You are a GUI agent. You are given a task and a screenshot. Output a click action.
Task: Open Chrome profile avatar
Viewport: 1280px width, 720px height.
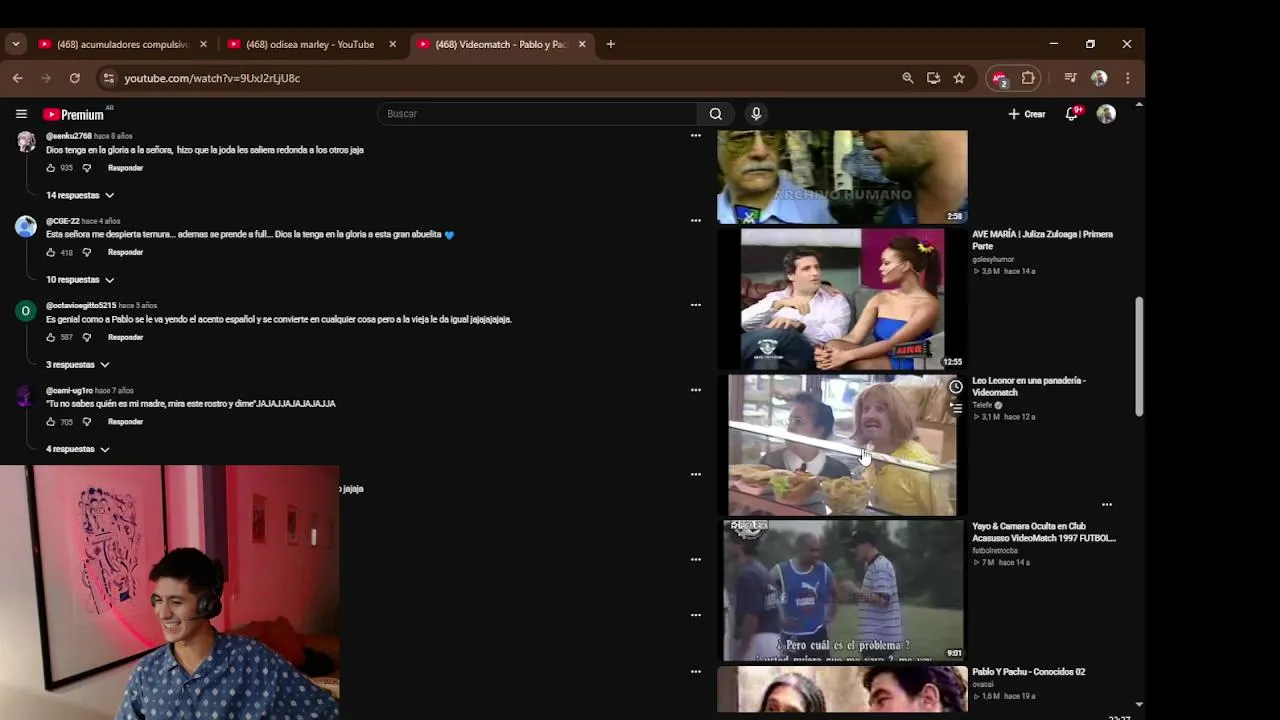pos(1099,78)
